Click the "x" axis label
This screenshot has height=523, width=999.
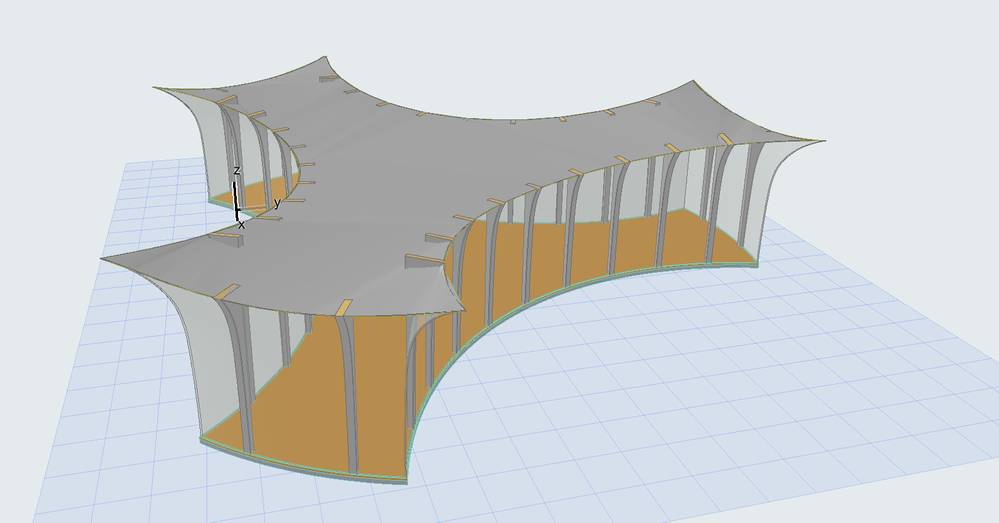[241, 225]
